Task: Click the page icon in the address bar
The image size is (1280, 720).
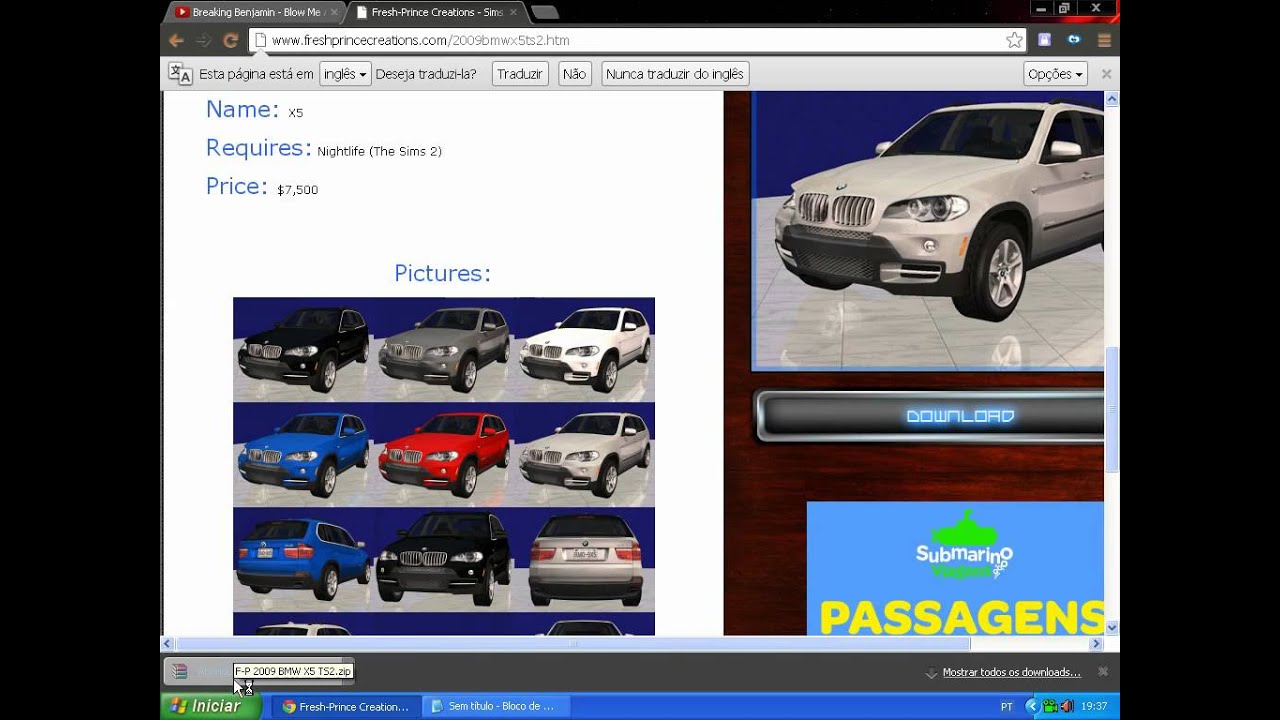Action: point(261,40)
